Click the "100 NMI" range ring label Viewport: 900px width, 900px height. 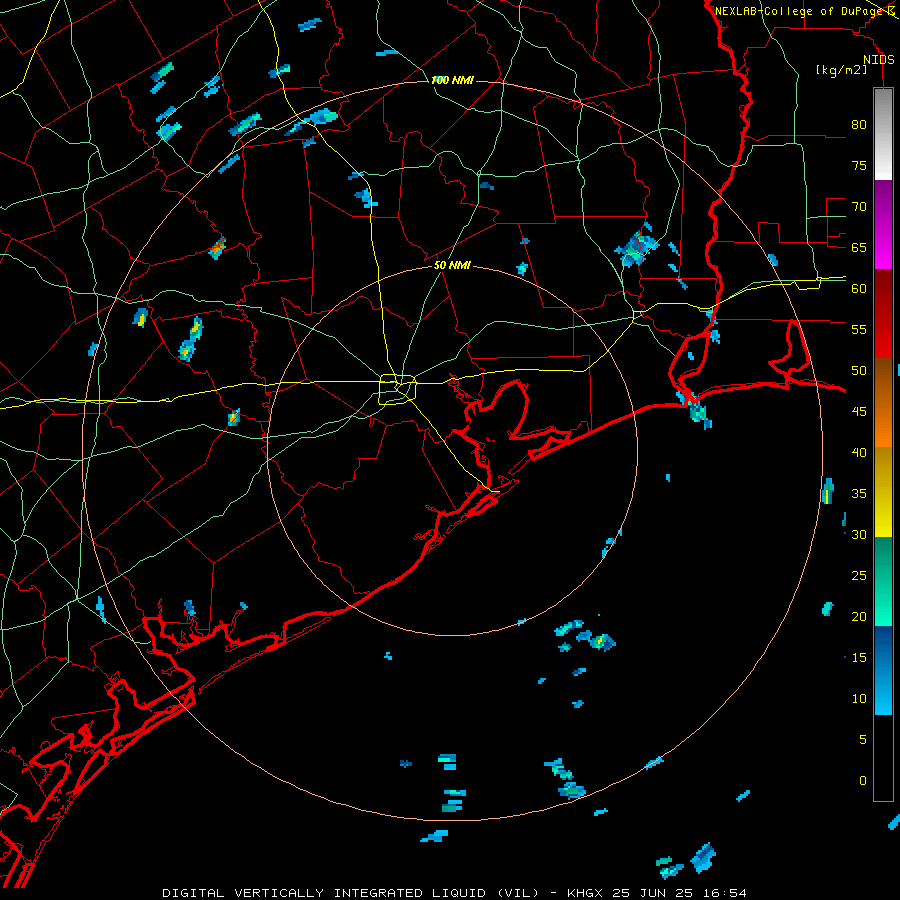452,80
